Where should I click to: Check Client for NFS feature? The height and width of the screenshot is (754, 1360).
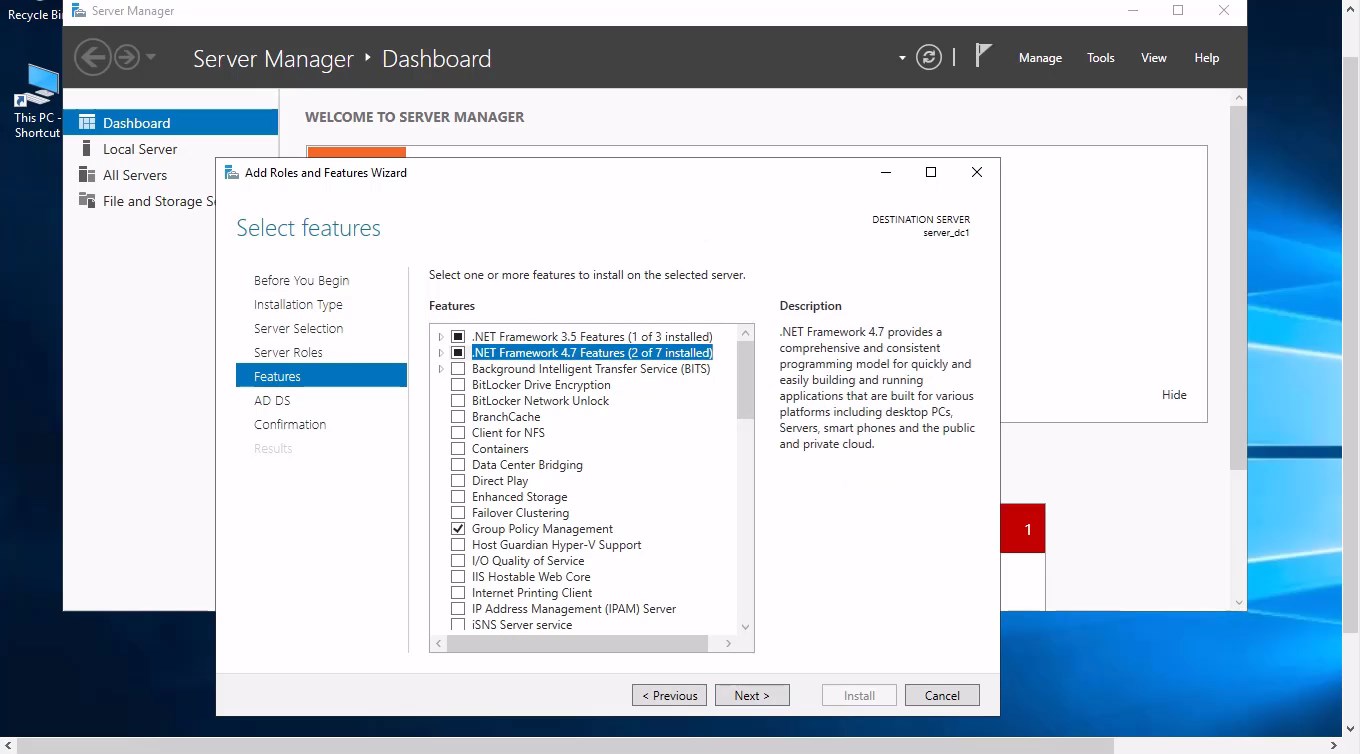458,433
